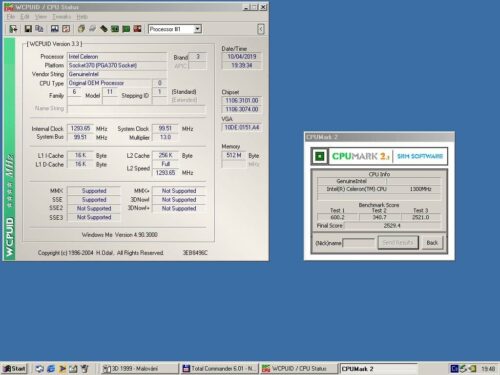Click the floppy disk save icon
This screenshot has height=375, width=500.
click(28, 29)
